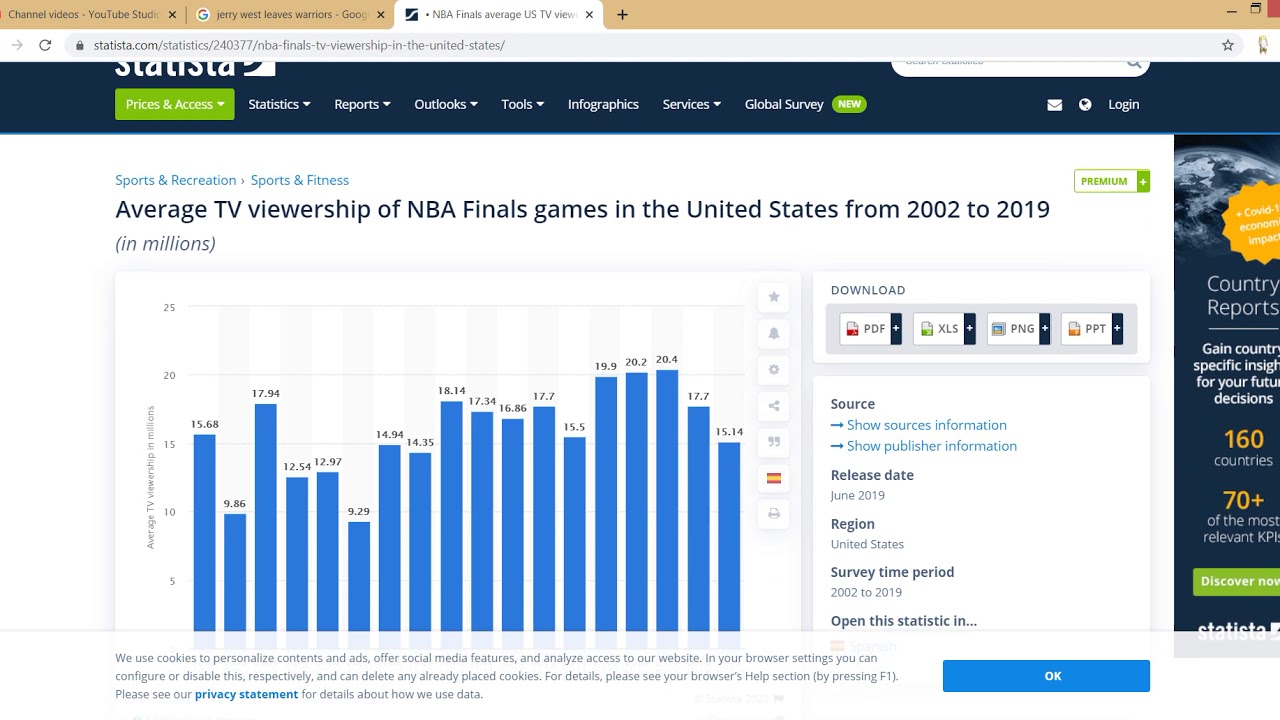Download the statistic as PNG
Viewport: 1280px width, 720px height.
[x=1018, y=328]
